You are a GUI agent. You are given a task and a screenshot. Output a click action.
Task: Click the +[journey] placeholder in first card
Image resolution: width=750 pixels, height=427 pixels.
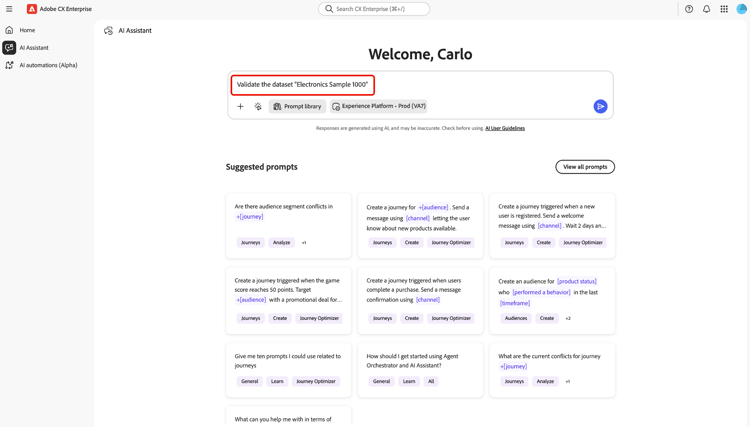(x=250, y=217)
